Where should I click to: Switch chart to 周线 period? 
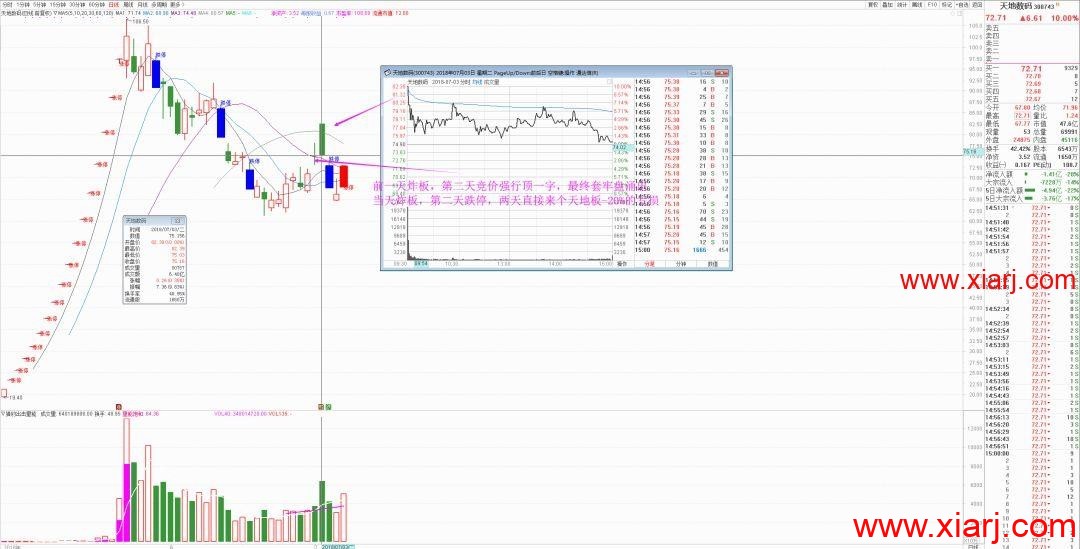click(x=129, y=4)
